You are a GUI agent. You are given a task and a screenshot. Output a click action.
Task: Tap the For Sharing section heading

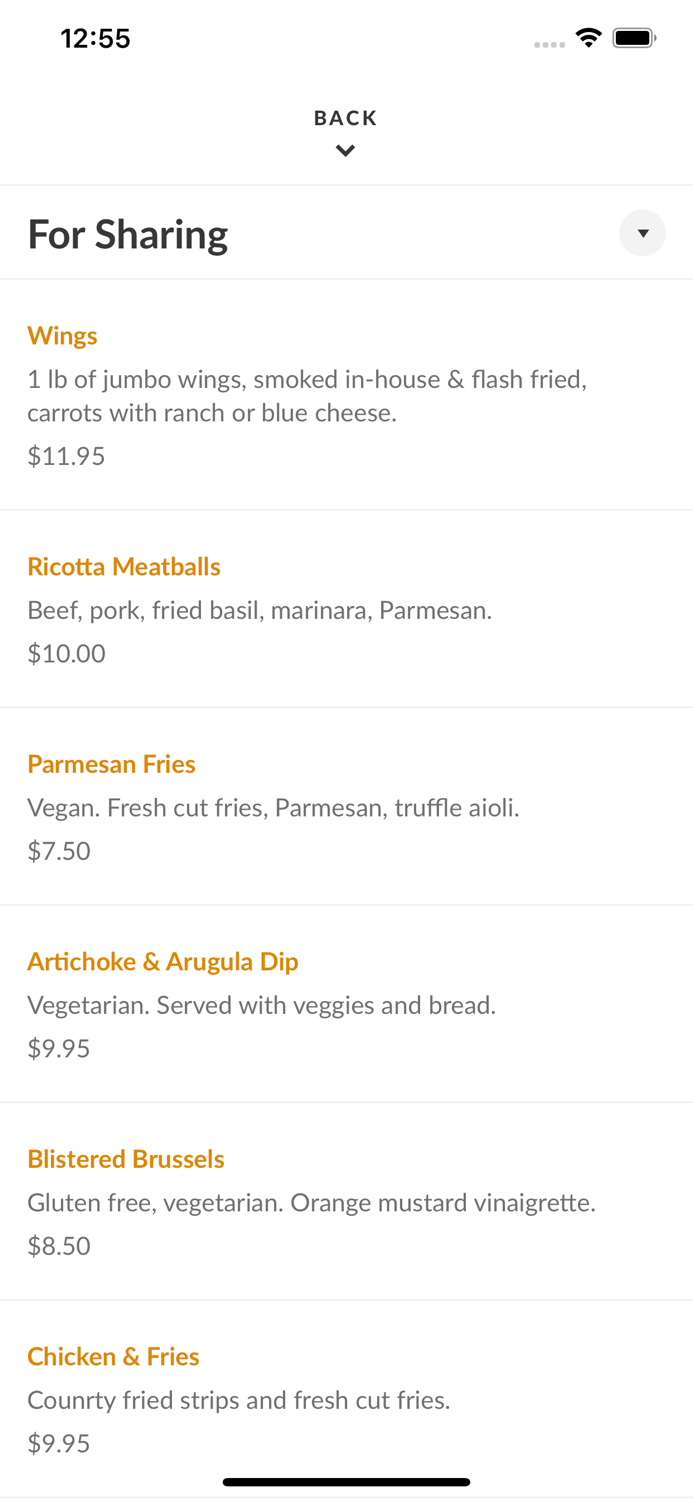point(128,234)
